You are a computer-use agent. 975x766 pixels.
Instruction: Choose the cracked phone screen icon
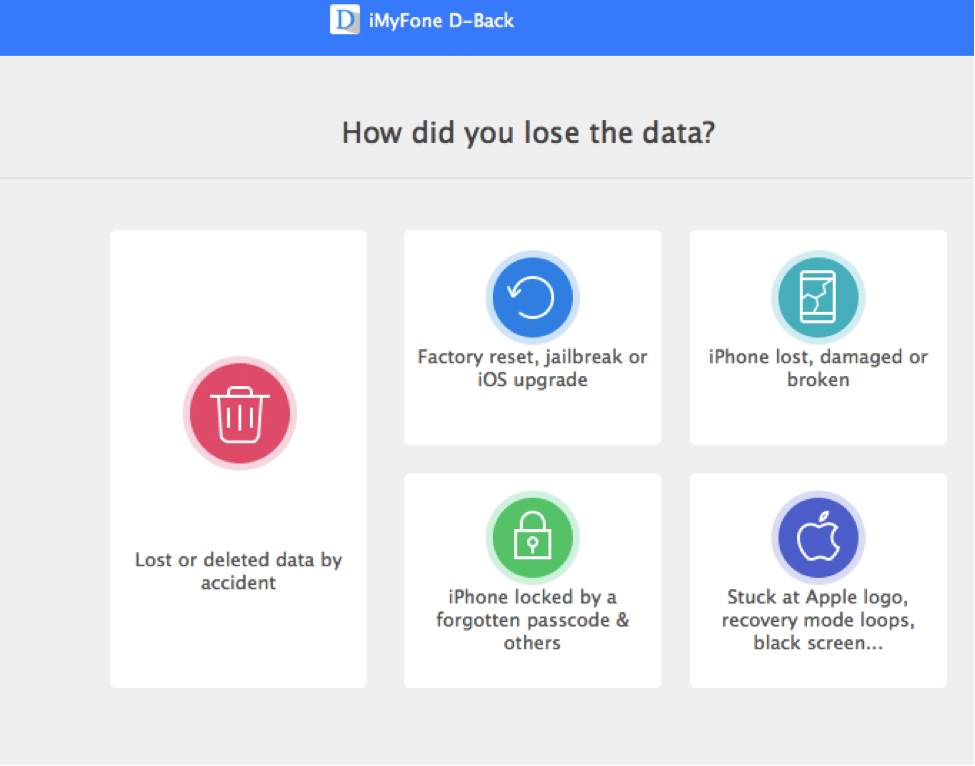(818, 297)
